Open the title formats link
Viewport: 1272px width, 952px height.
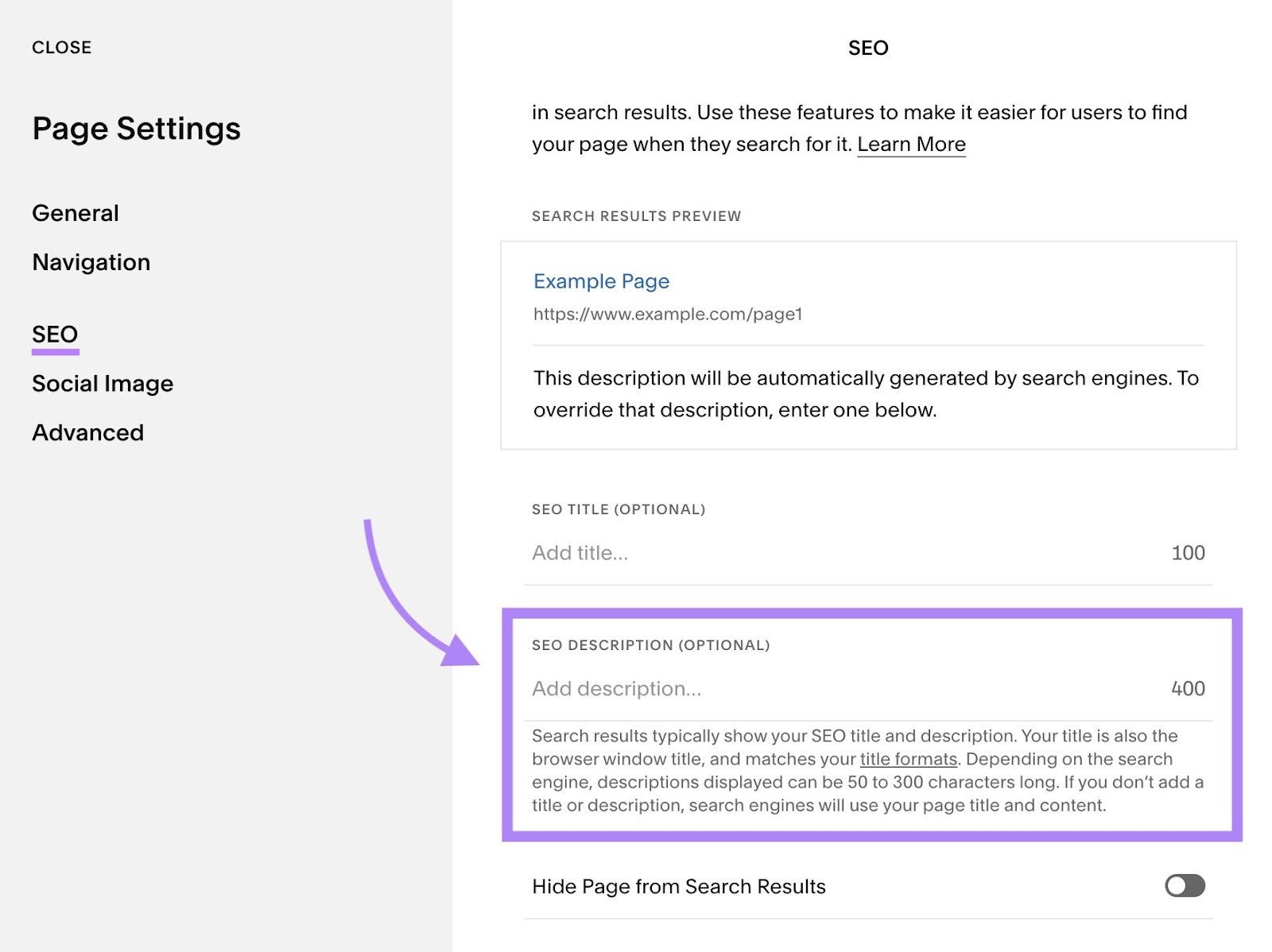(907, 759)
